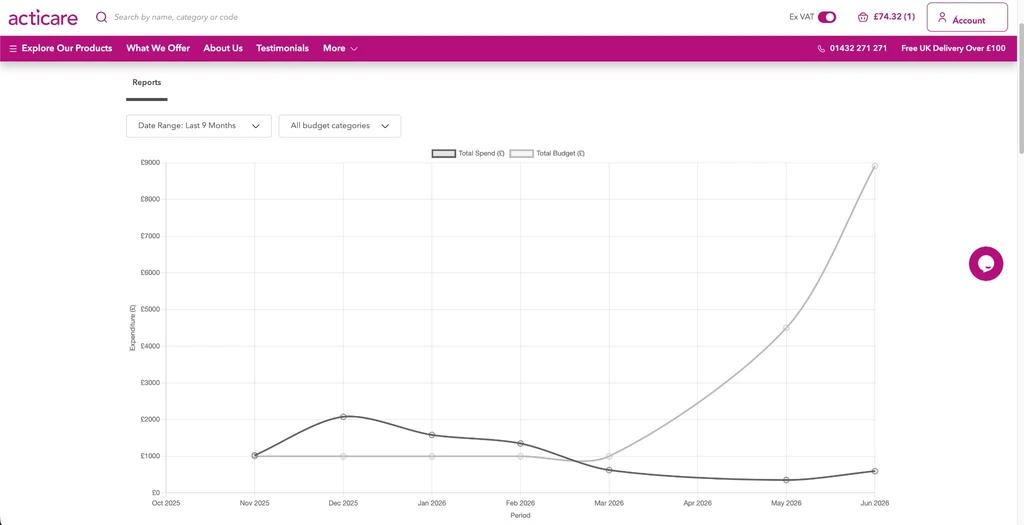1024x525 pixels.
Task: Click the Mar 2026 budget data point
Action: (609, 456)
